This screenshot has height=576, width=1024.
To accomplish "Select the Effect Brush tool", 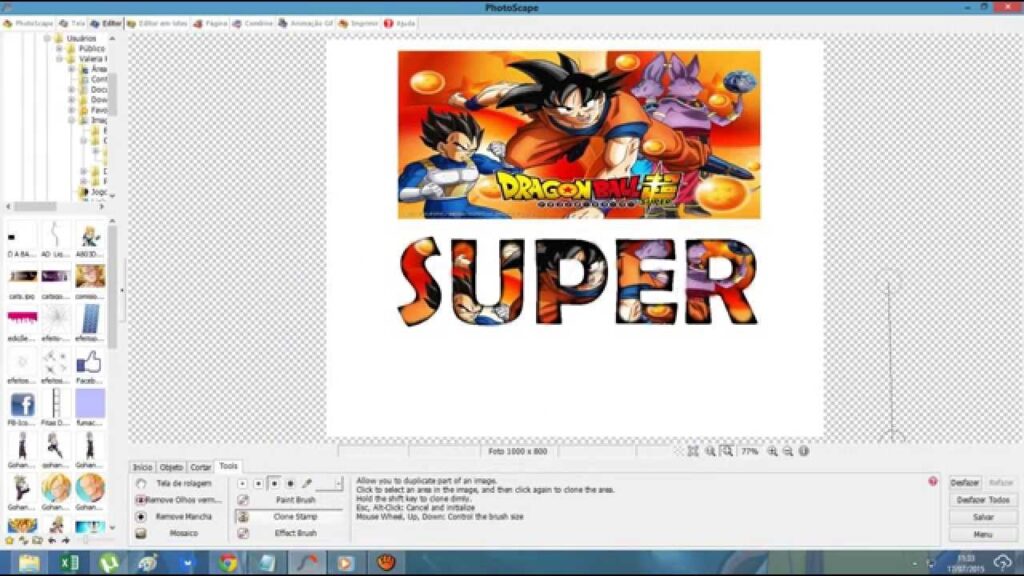I will click(x=289, y=533).
